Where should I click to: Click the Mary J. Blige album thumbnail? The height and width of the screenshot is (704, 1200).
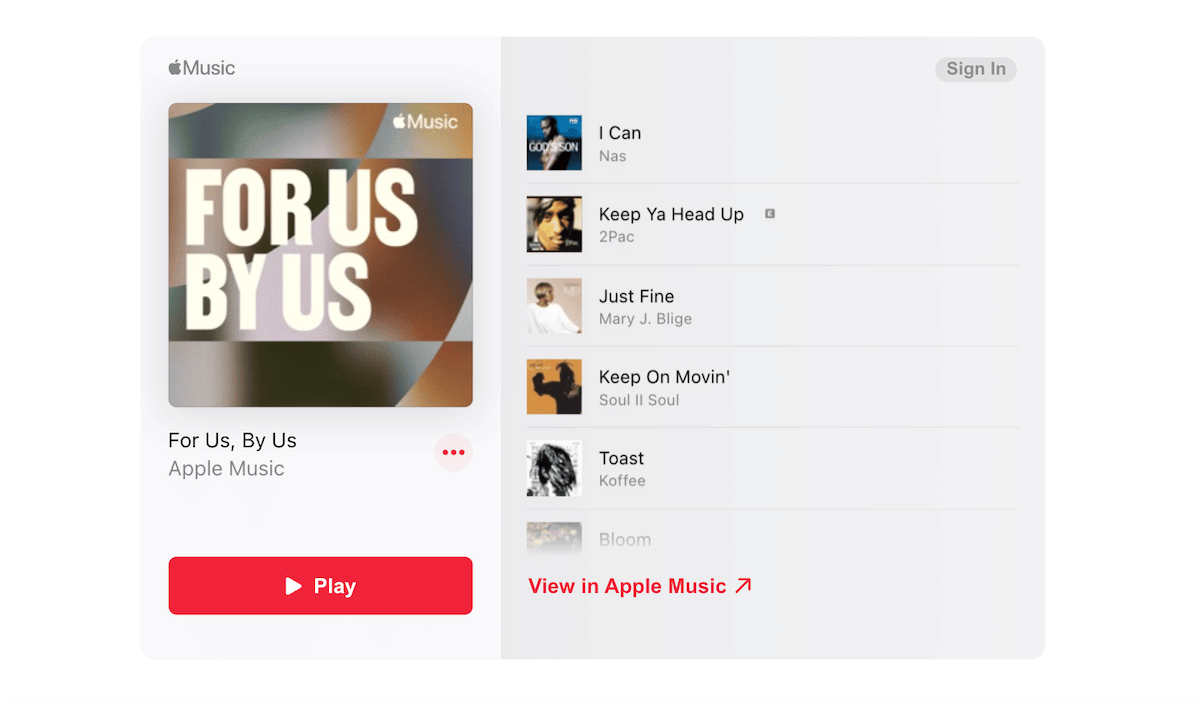(554, 306)
